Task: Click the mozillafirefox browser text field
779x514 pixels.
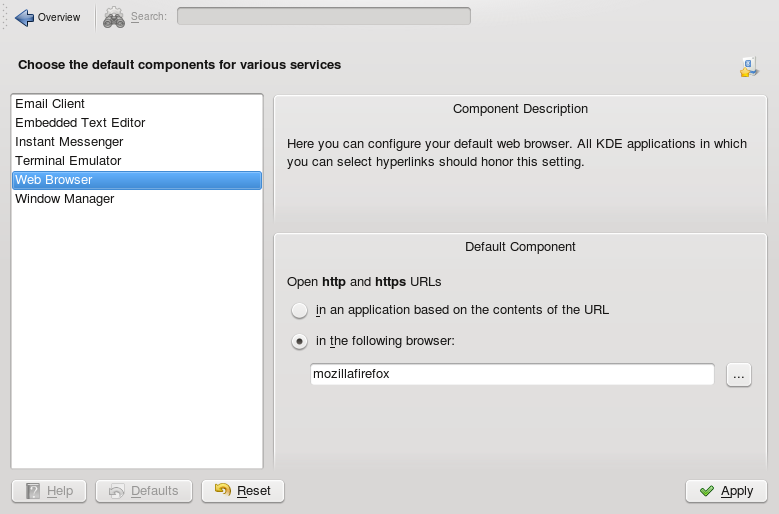Action: point(511,374)
